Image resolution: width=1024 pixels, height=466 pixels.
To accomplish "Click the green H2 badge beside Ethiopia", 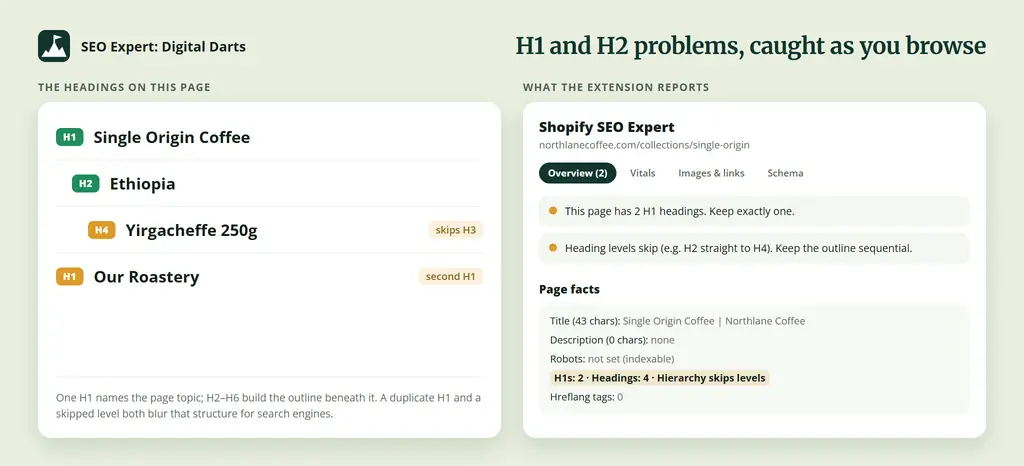I will pos(86,183).
